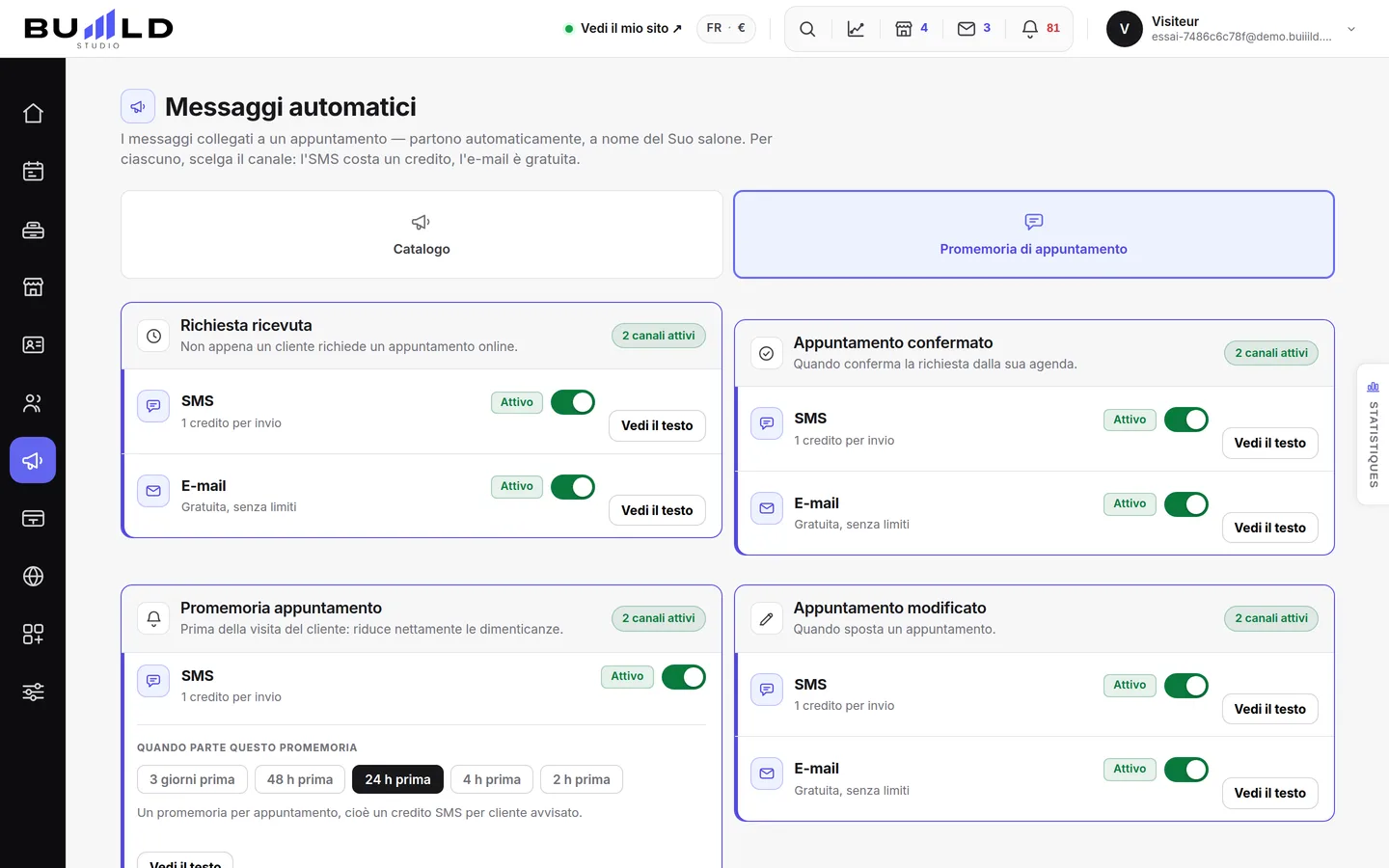Click the megaphone icon beside the Messaggi automatici title
The height and width of the screenshot is (868, 1389).
tap(138, 106)
